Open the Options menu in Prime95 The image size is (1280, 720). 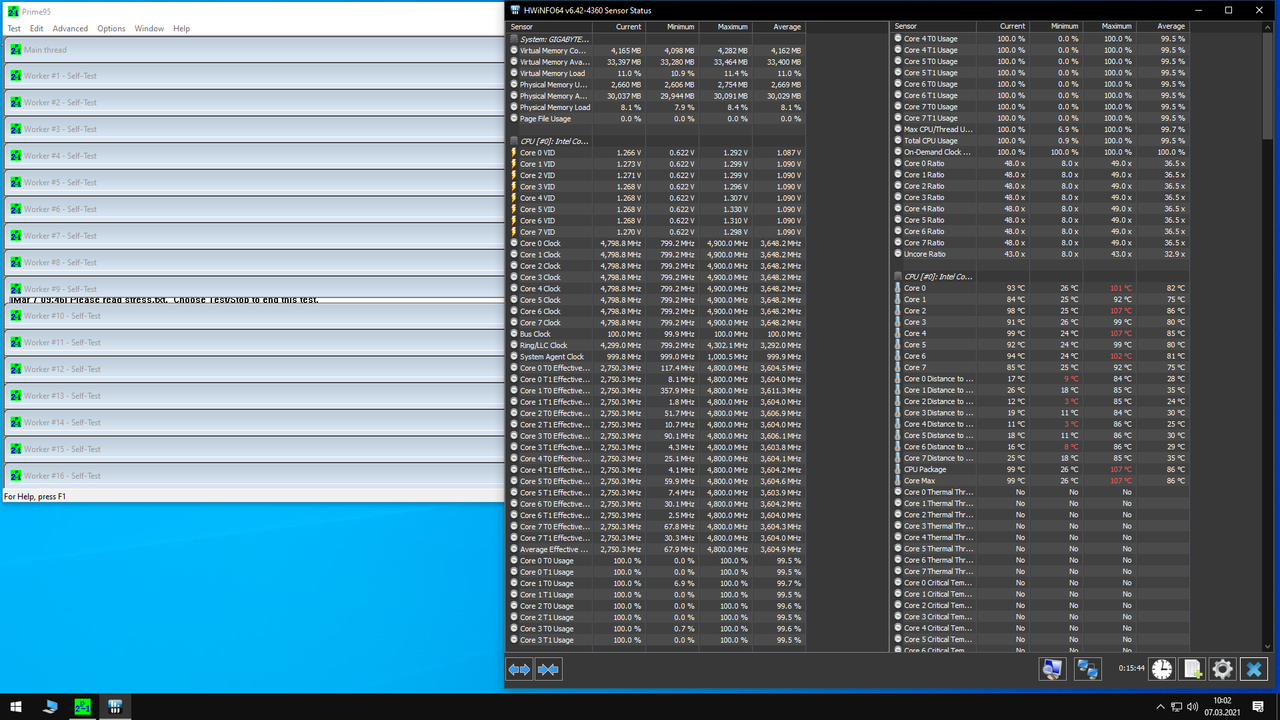tap(111, 29)
